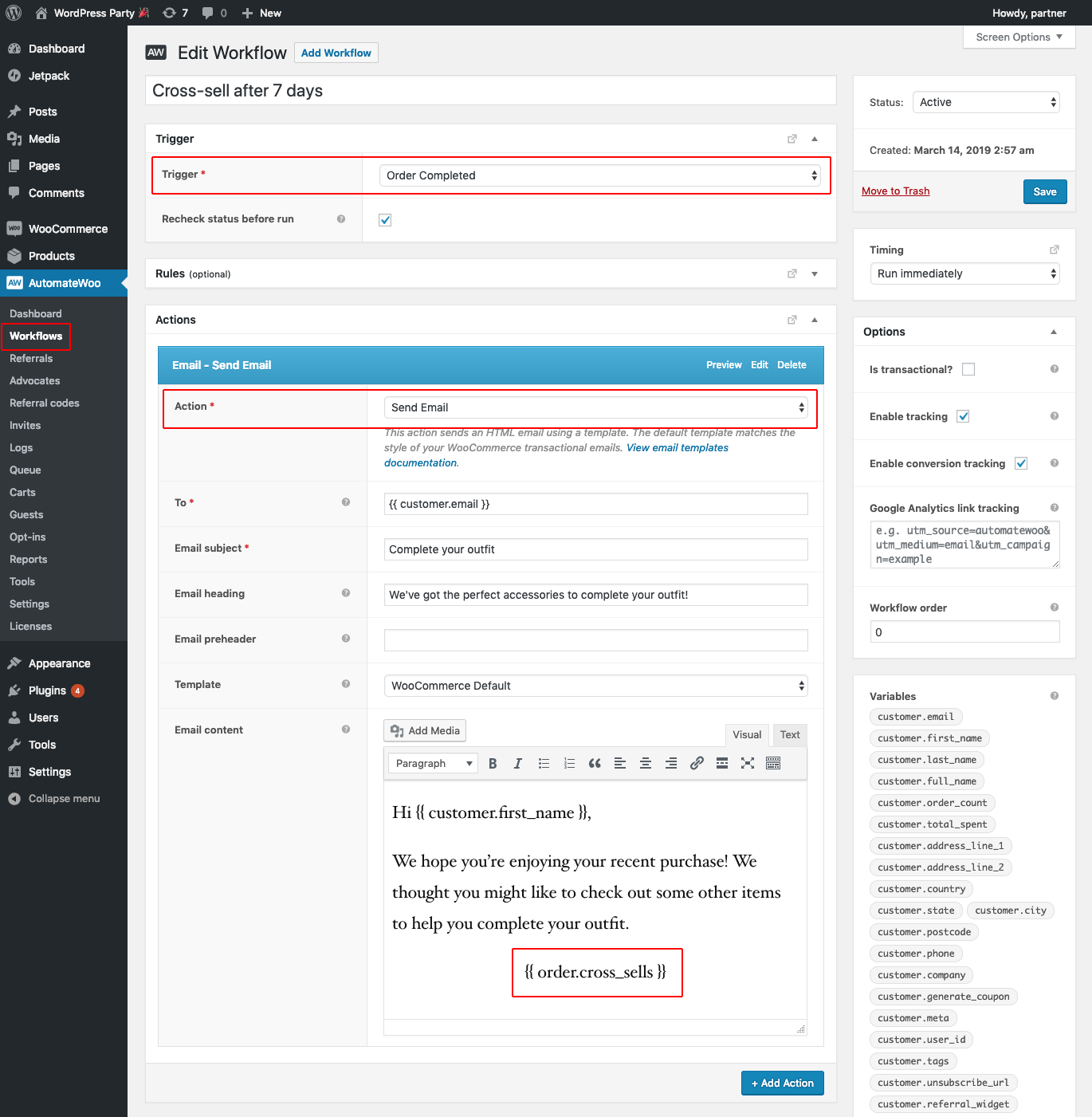Apply blockquote formatting
1092x1117 pixels.
(x=595, y=764)
